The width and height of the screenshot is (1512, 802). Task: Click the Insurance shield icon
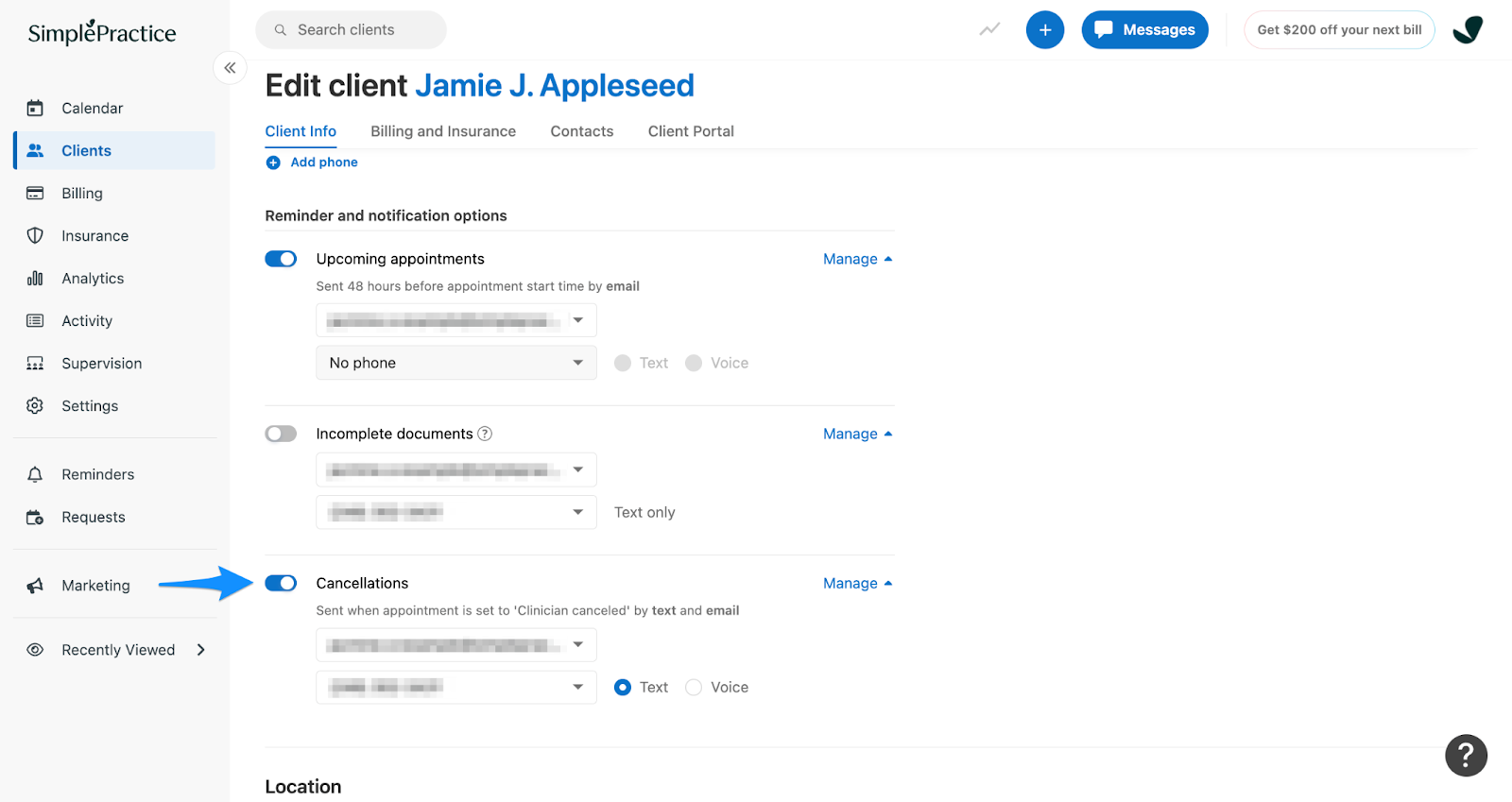[x=35, y=235]
